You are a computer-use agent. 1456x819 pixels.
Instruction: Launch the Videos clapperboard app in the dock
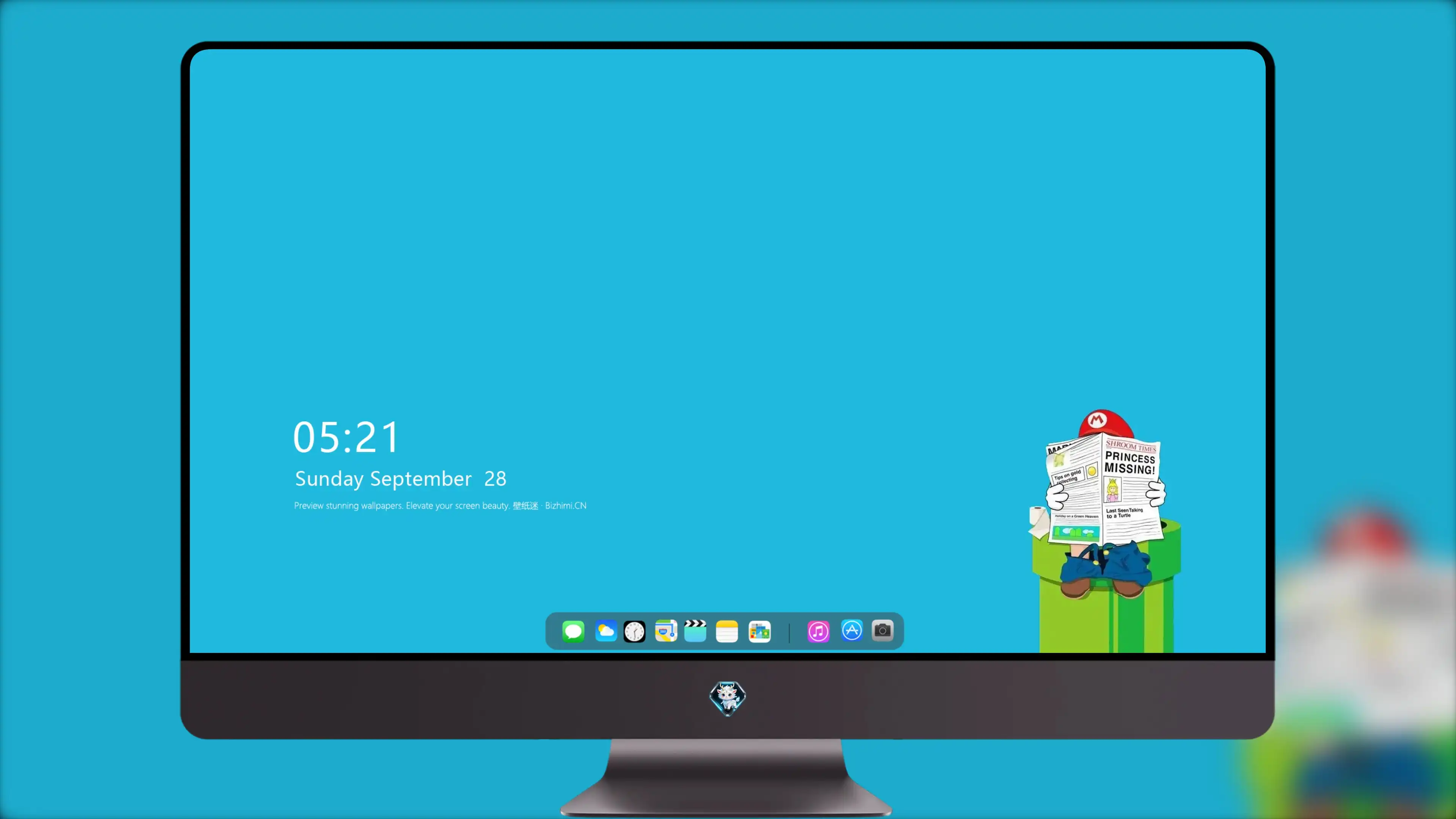pyautogui.click(x=695, y=631)
